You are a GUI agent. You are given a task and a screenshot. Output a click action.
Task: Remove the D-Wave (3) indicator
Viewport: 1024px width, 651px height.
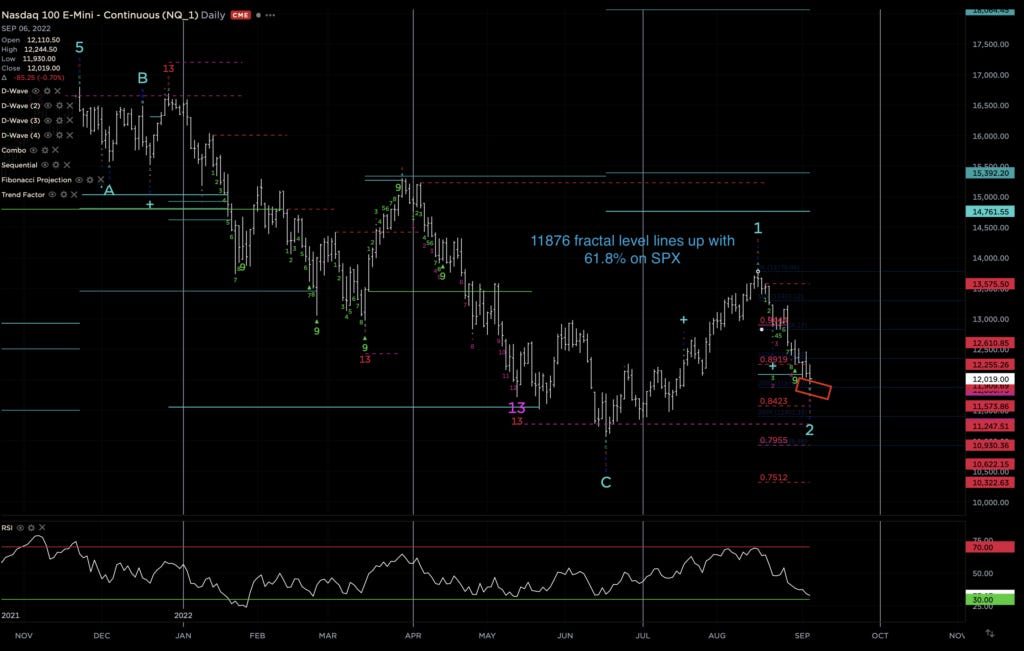(70, 120)
